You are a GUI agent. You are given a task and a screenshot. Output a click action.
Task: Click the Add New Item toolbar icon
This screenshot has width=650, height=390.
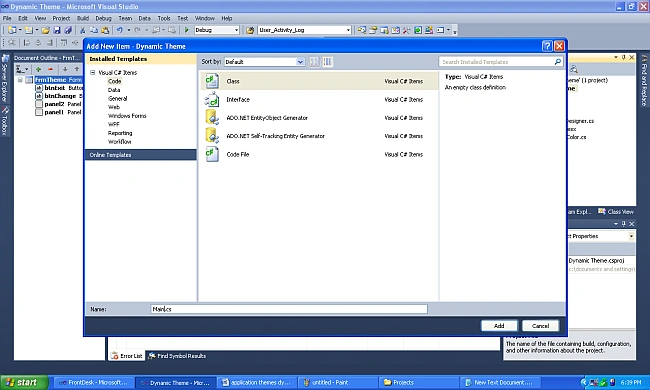[x=29, y=30]
